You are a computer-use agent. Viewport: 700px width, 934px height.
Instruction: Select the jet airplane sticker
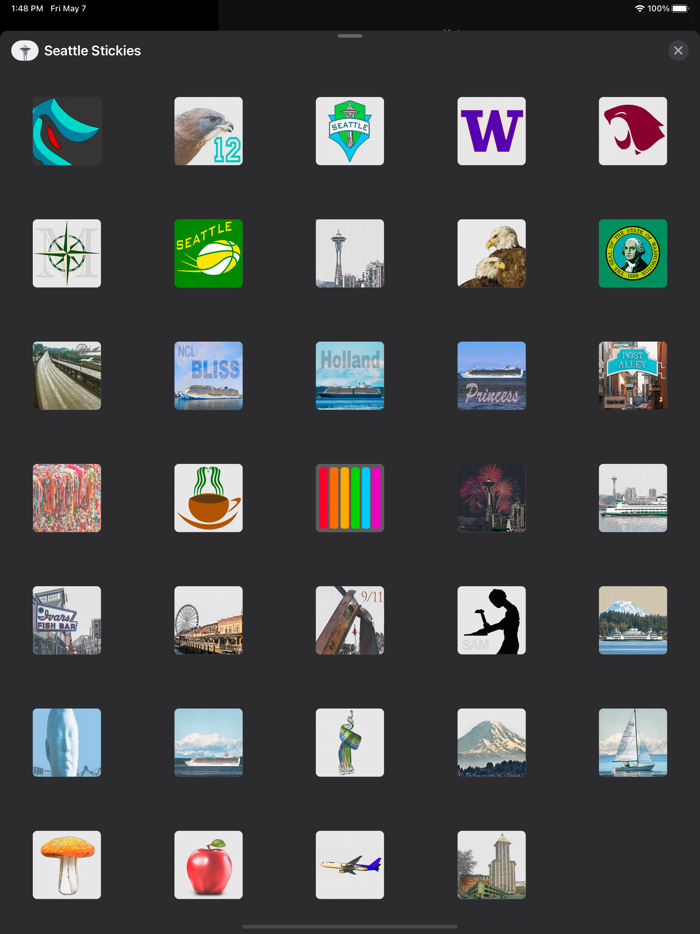[x=350, y=865]
